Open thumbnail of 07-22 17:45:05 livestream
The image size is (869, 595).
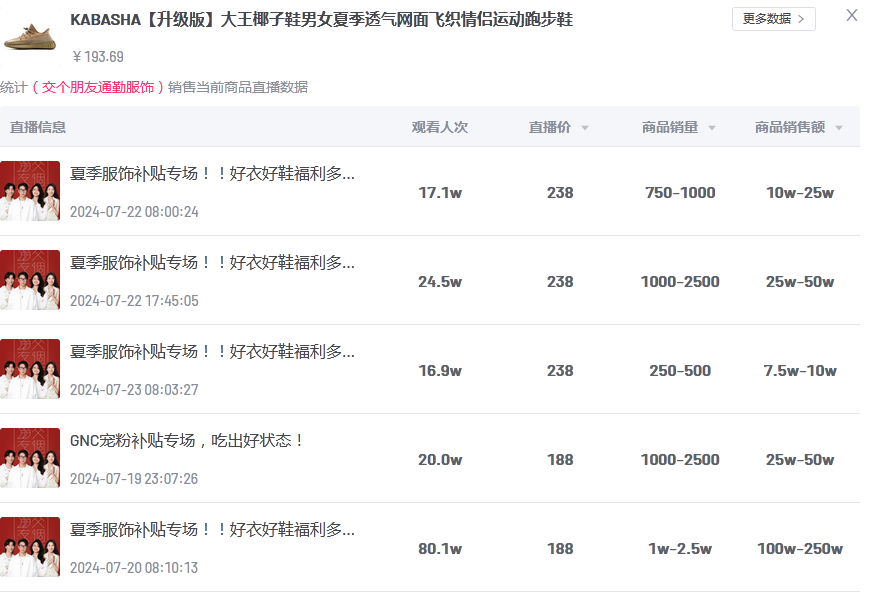30,280
